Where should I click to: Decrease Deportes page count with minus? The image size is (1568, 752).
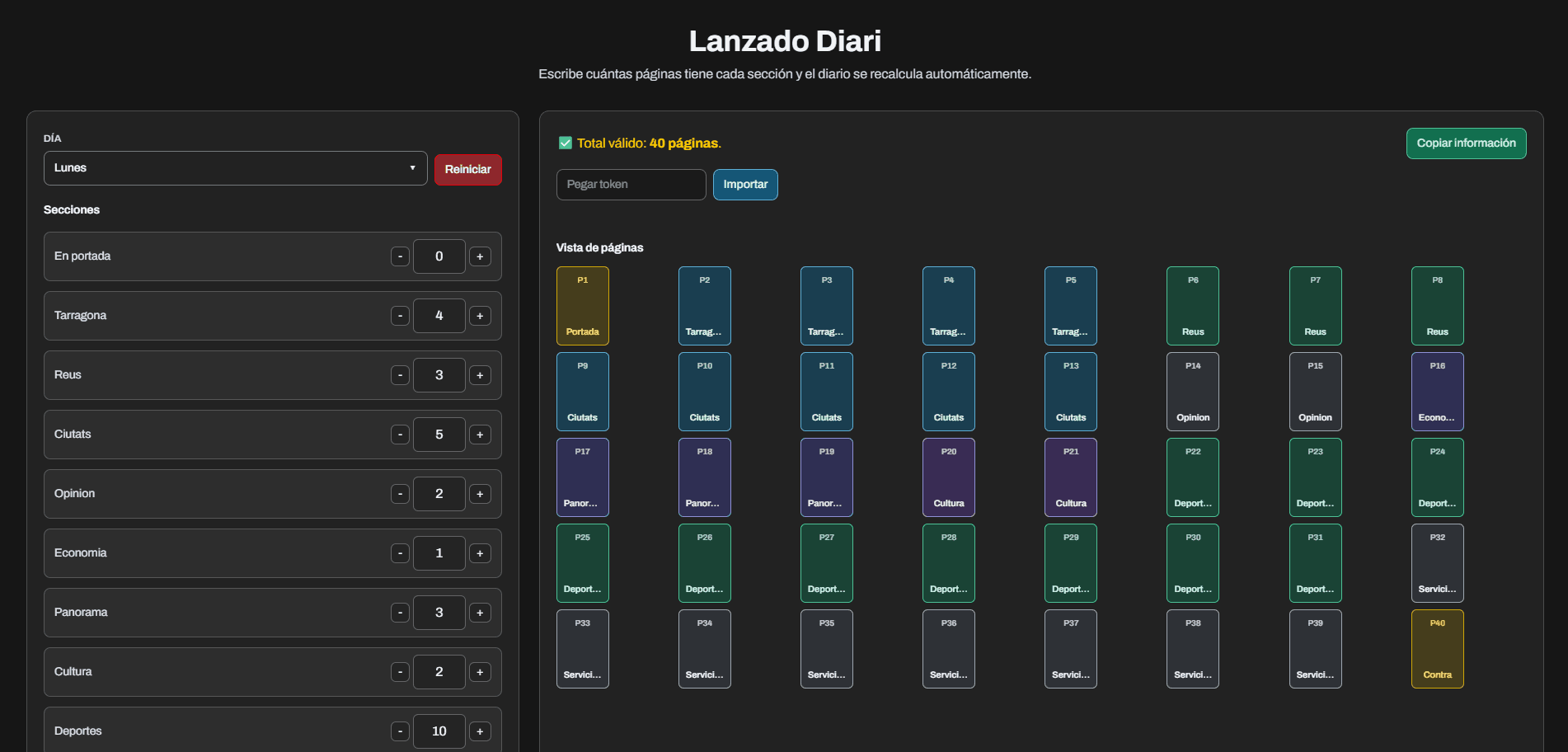tap(400, 731)
